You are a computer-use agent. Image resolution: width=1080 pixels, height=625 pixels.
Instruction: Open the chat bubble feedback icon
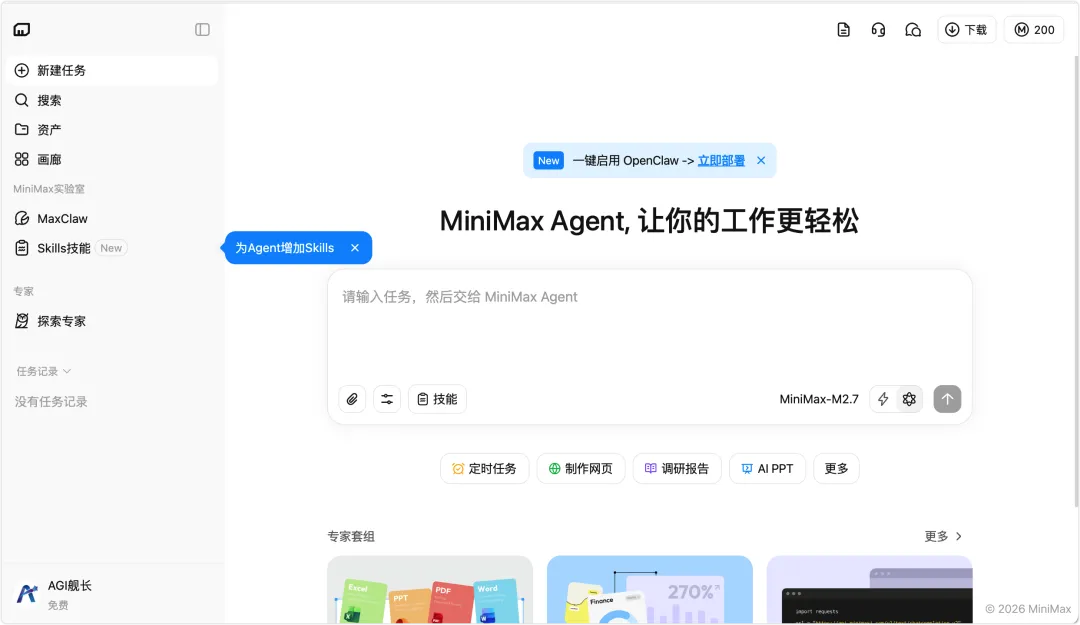pos(913,30)
